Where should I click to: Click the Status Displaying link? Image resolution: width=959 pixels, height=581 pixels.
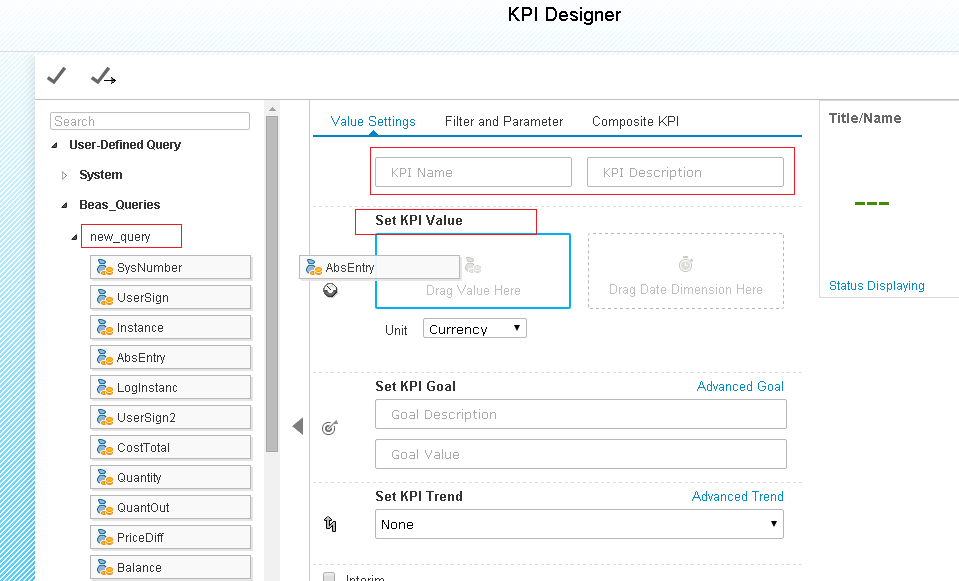pyautogui.click(x=876, y=285)
